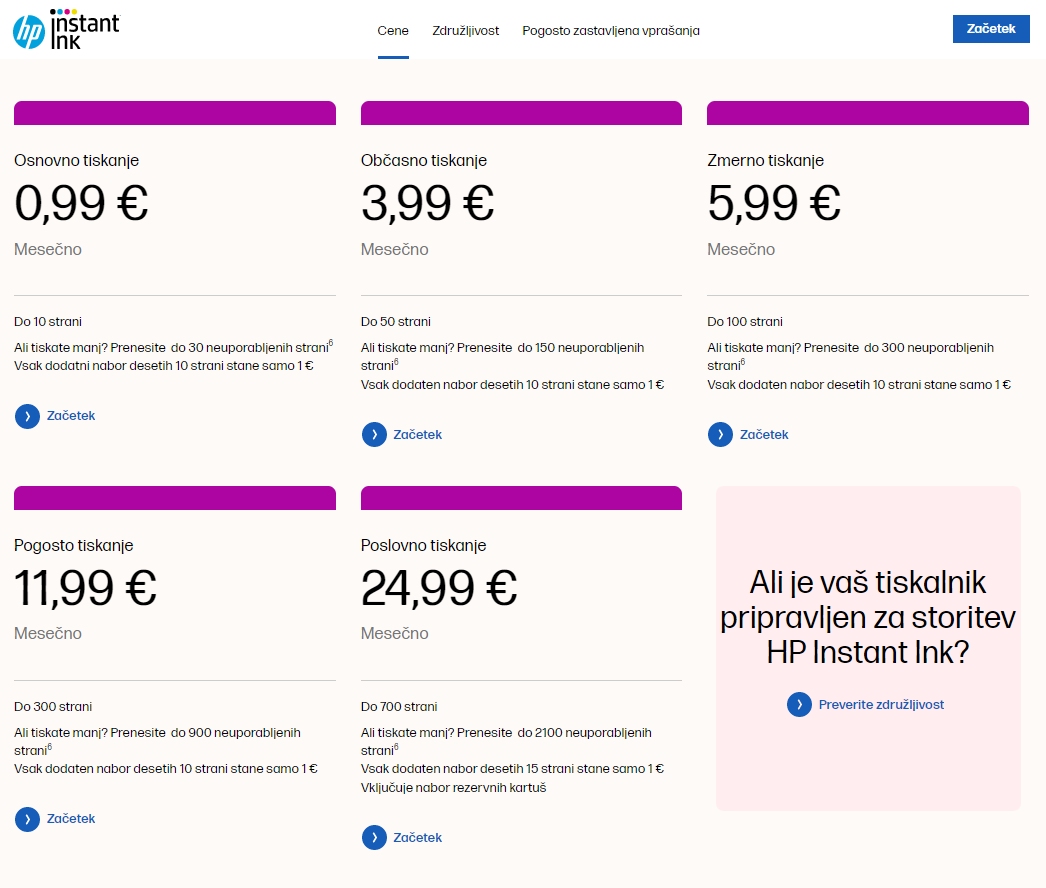
Task: Follow the Preverite združljivost link
Action: 881,705
